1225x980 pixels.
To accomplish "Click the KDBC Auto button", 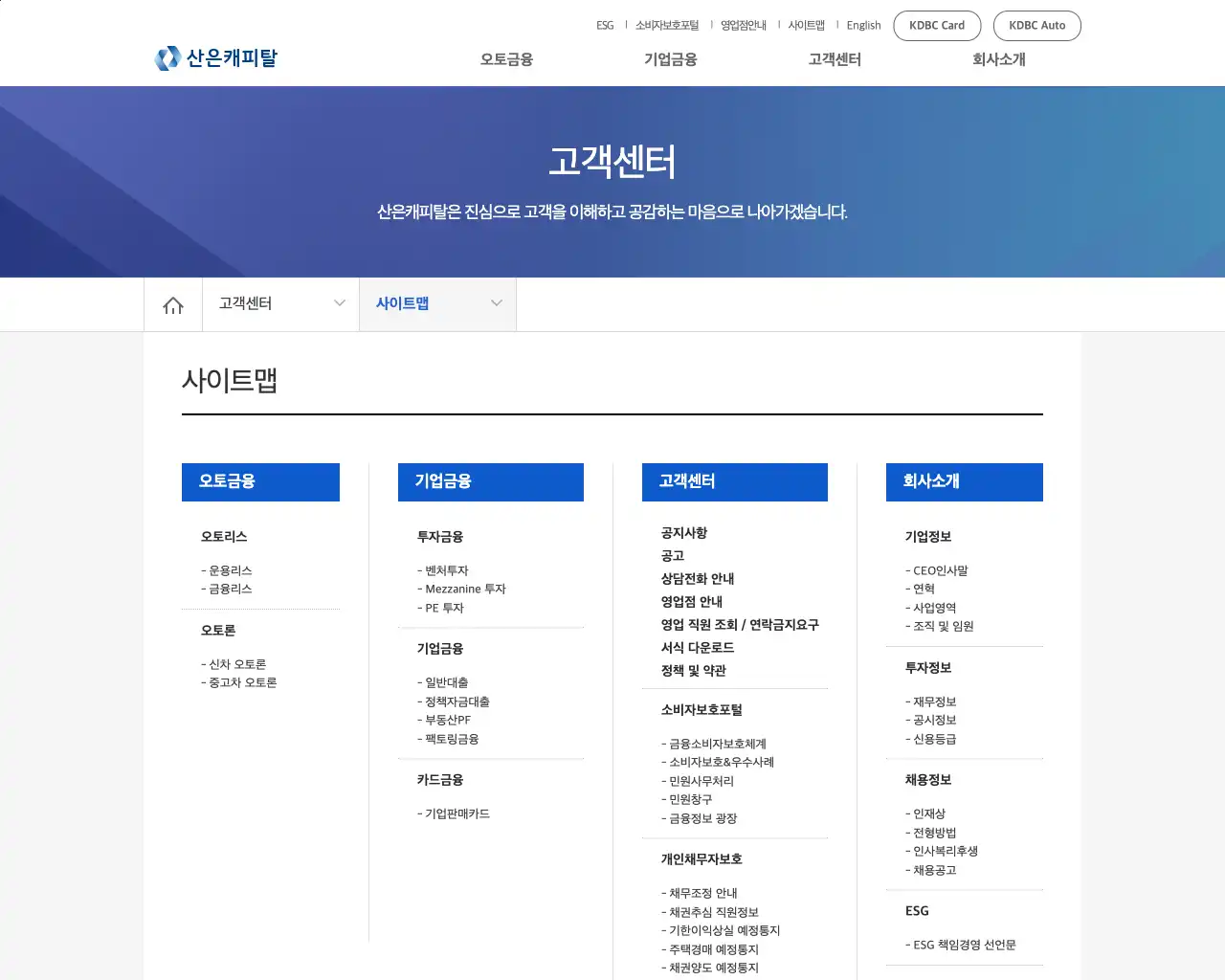I will click(1037, 25).
